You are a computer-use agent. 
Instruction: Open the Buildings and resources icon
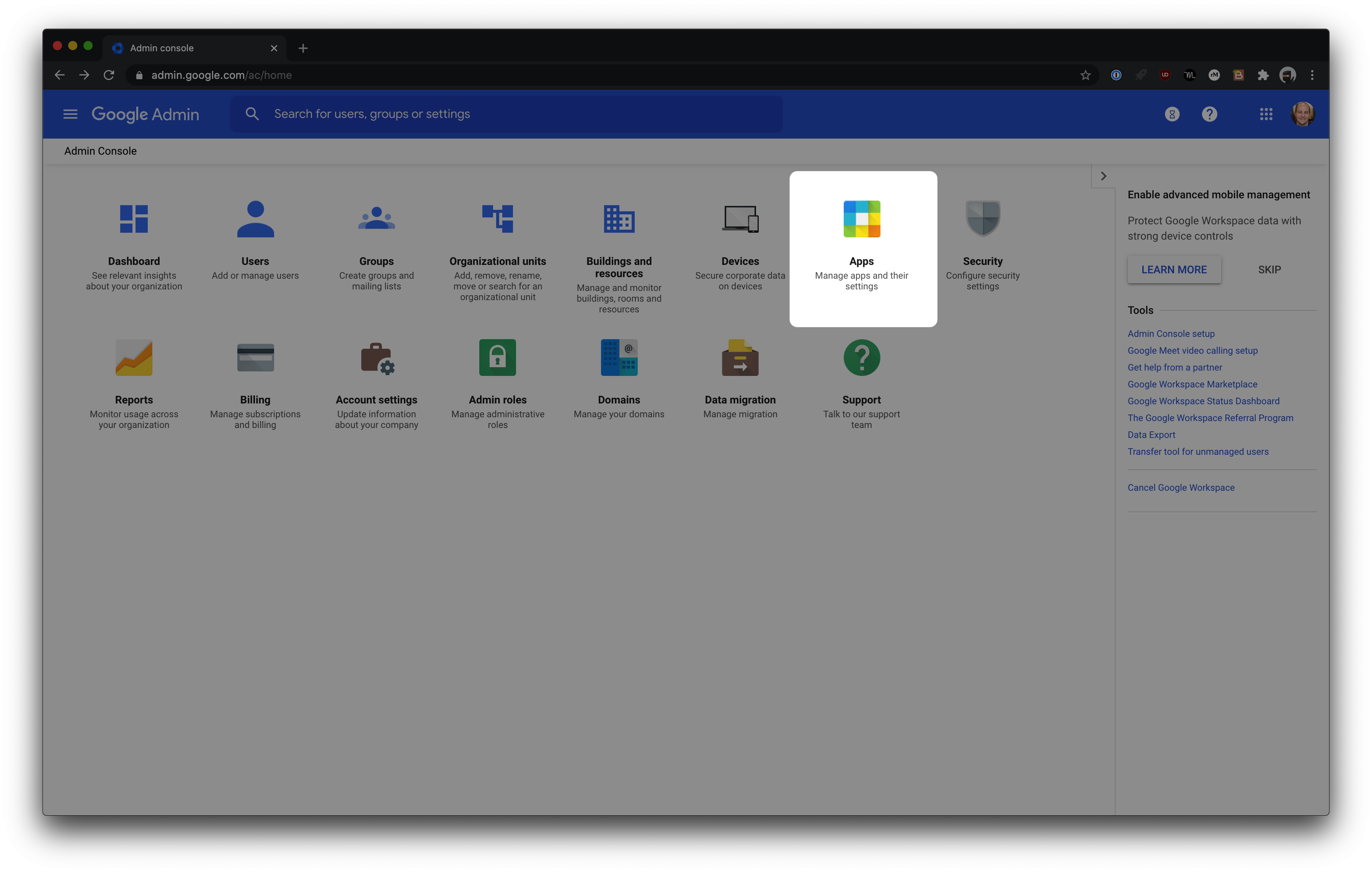(619, 219)
